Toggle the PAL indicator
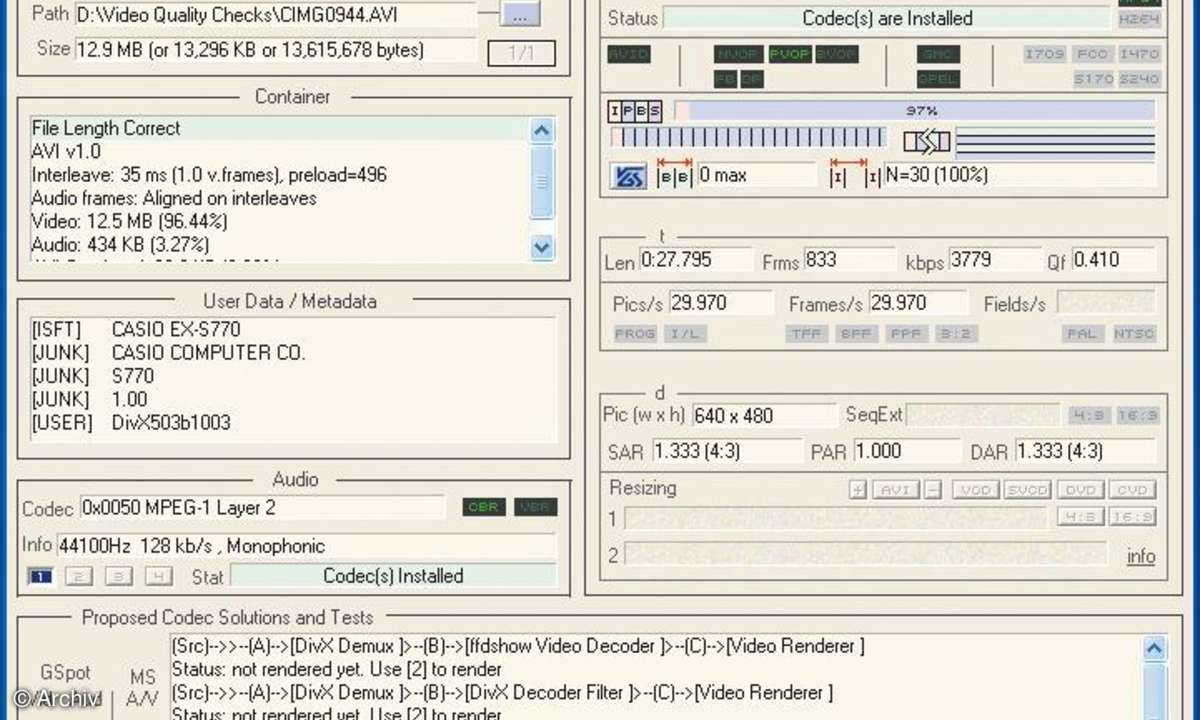This screenshot has width=1200, height=720. point(1082,333)
